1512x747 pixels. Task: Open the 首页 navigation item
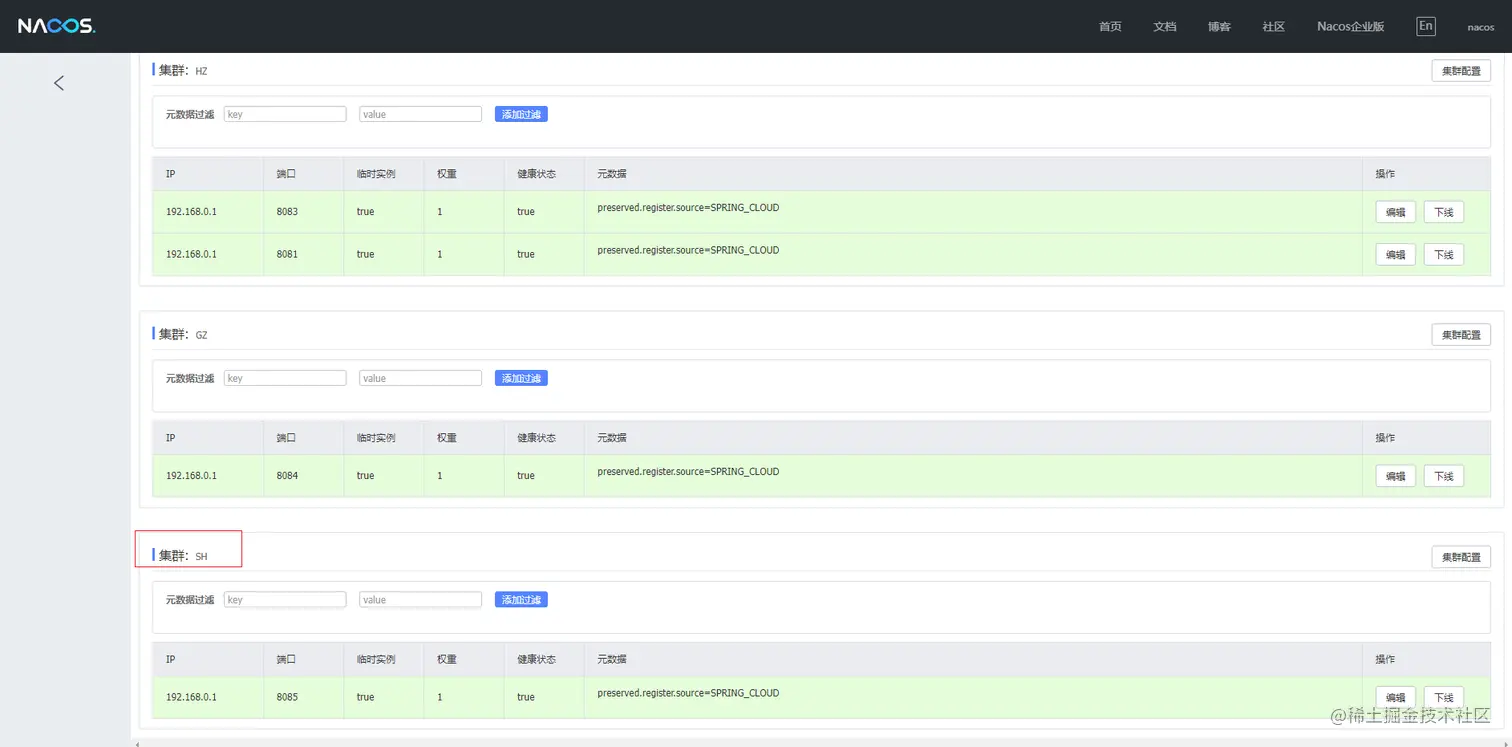(x=1110, y=27)
